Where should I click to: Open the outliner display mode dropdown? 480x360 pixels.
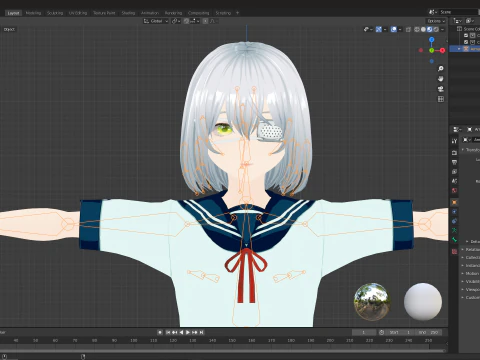tap(469, 21)
